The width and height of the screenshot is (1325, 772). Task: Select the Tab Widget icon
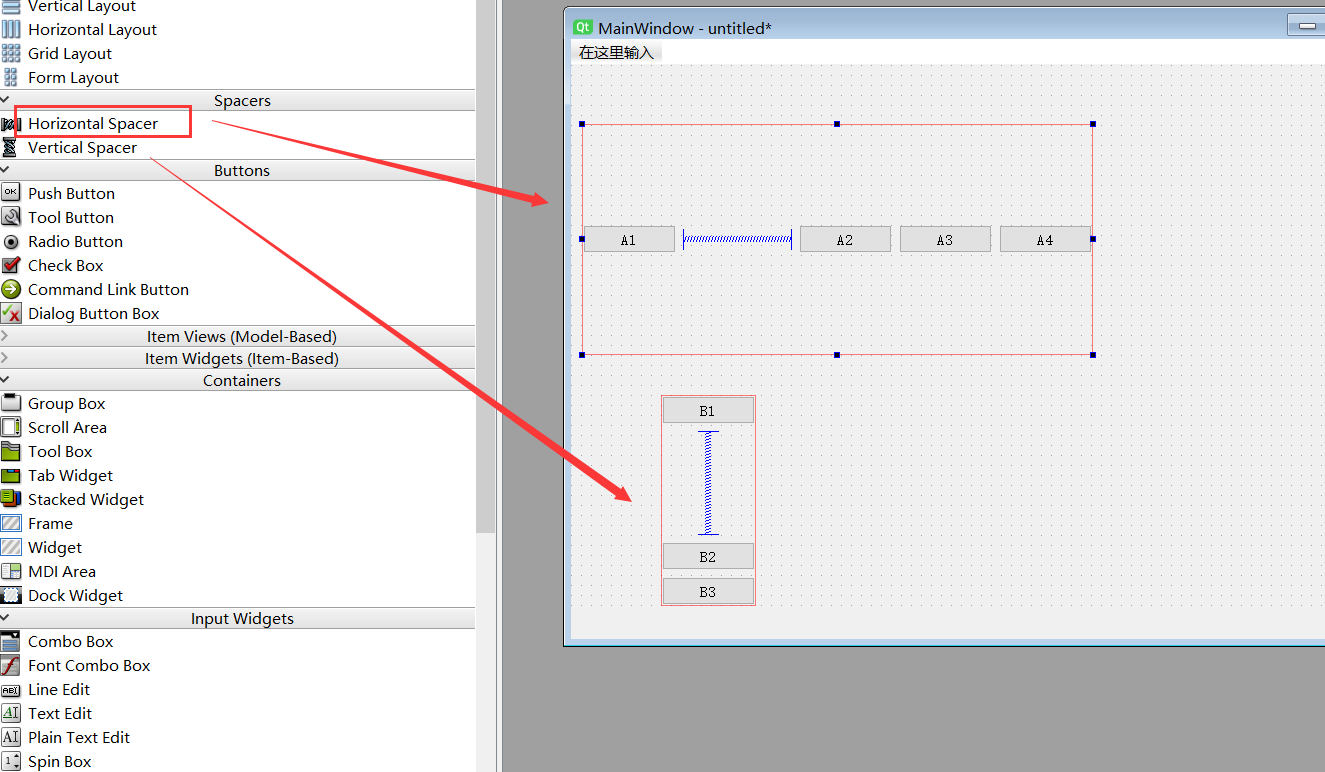(10, 475)
